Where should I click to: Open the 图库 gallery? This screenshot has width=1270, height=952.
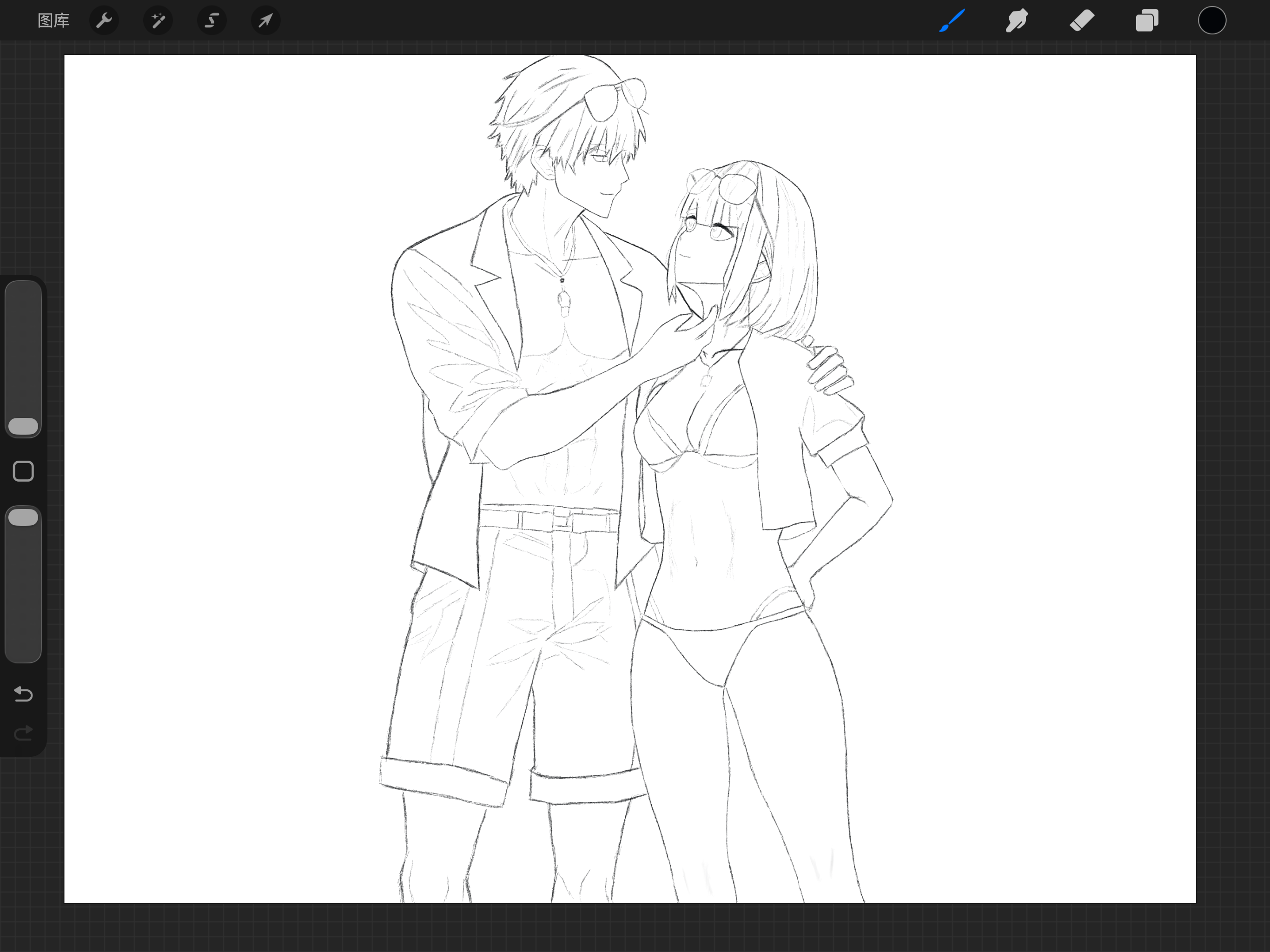point(53,20)
